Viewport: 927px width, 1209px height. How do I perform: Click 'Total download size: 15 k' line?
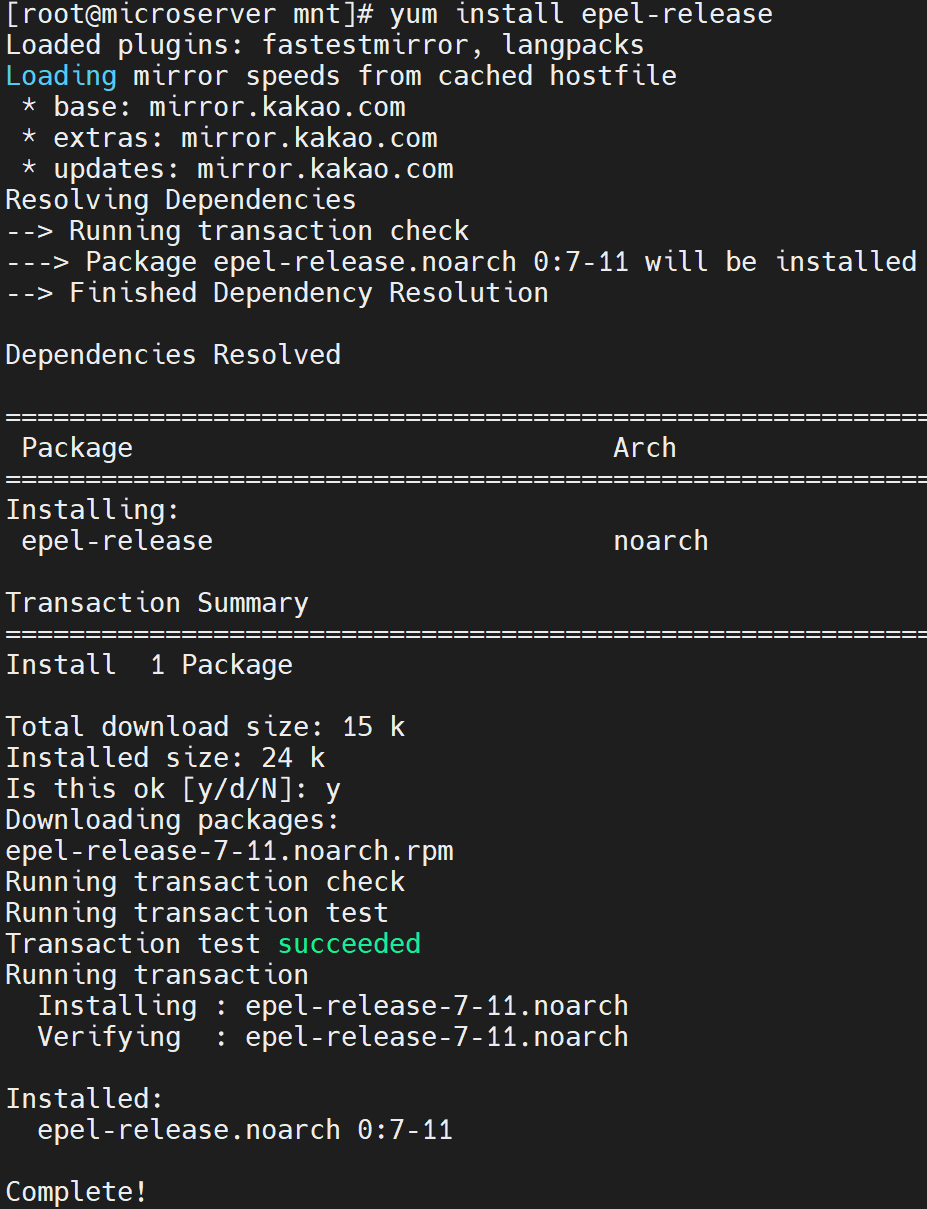(x=205, y=727)
